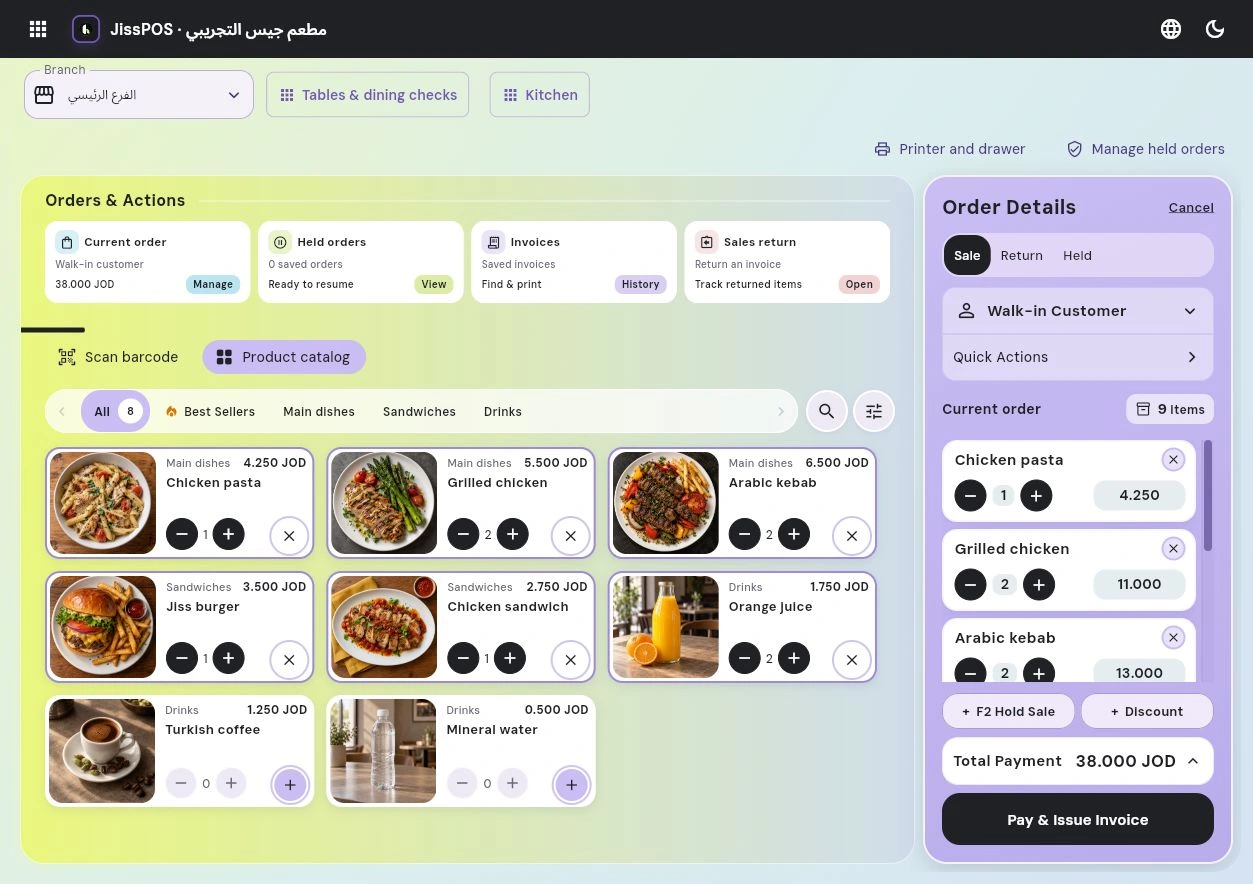Open the language globe selector
This screenshot has width=1253, height=884.
1171,29
